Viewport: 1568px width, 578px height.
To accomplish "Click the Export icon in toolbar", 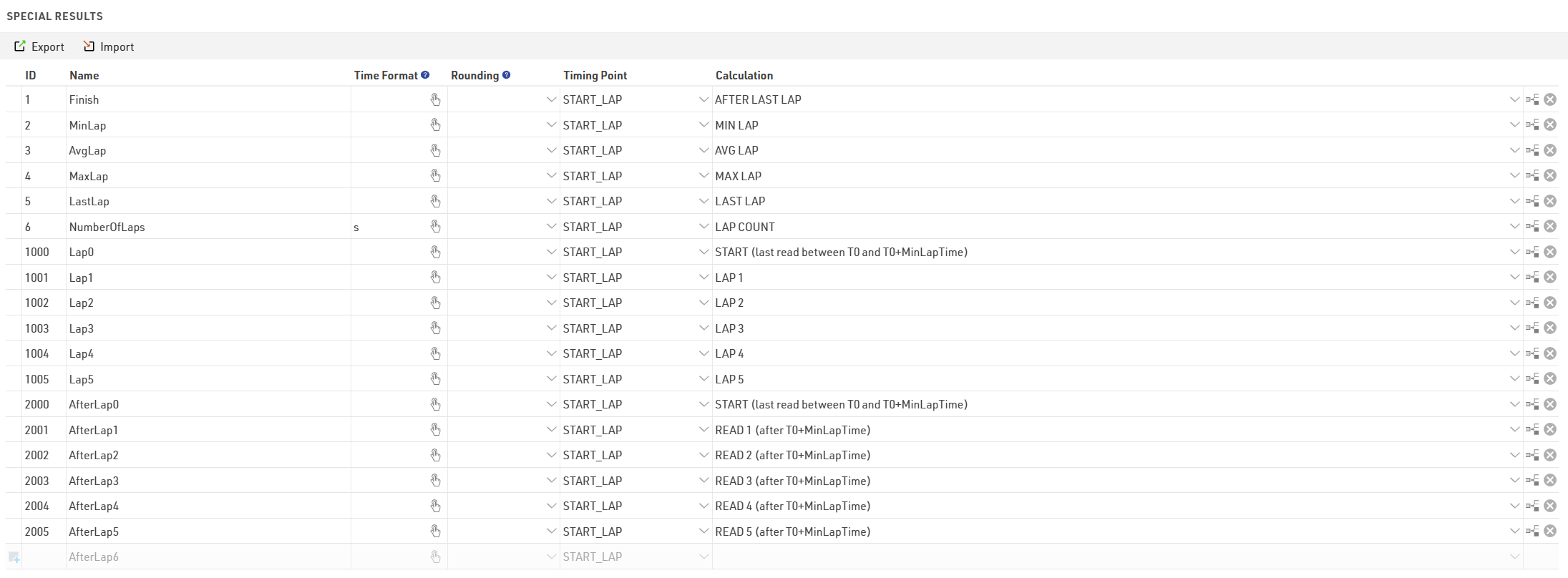I will click(20, 46).
